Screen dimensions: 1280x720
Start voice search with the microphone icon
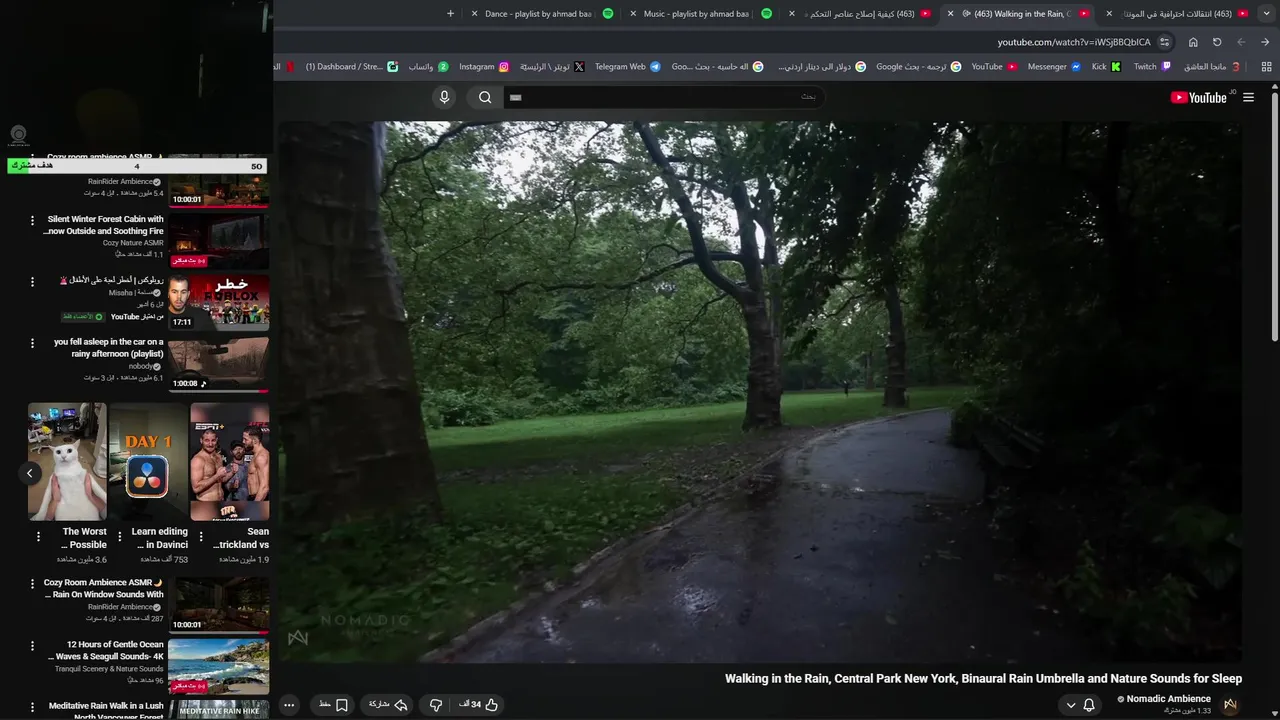coord(445,97)
